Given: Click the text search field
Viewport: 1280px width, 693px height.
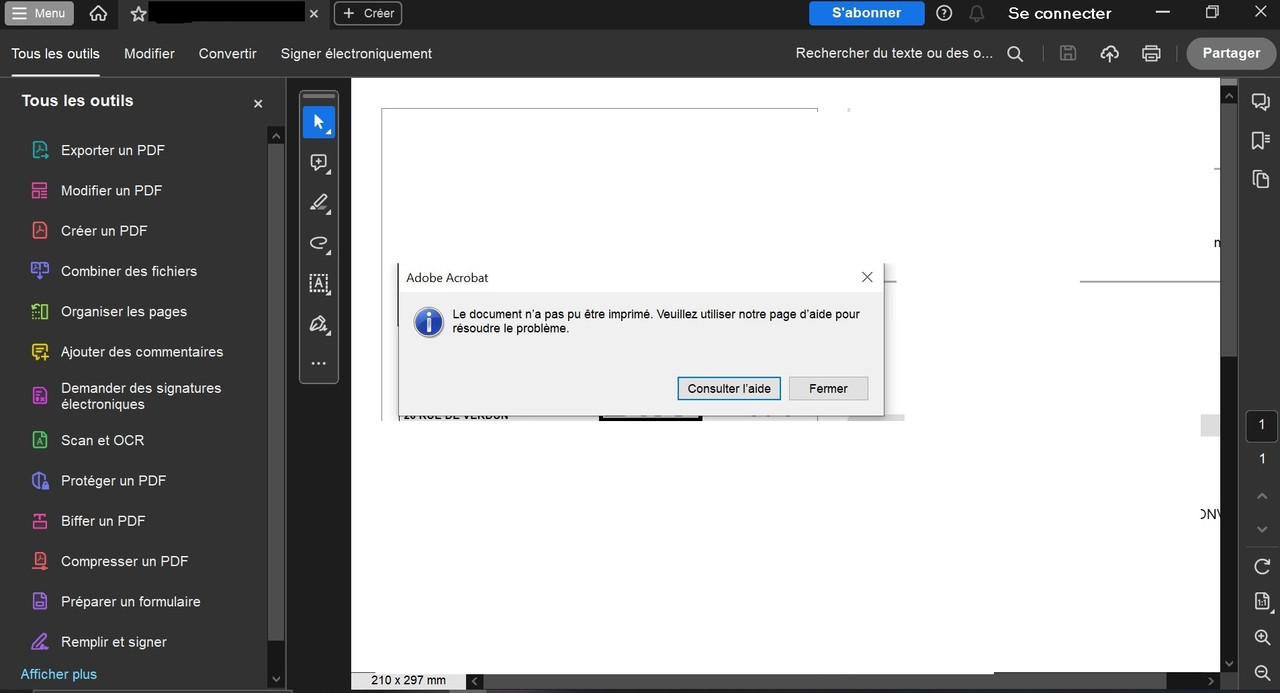Looking at the screenshot, I should click(894, 53).
